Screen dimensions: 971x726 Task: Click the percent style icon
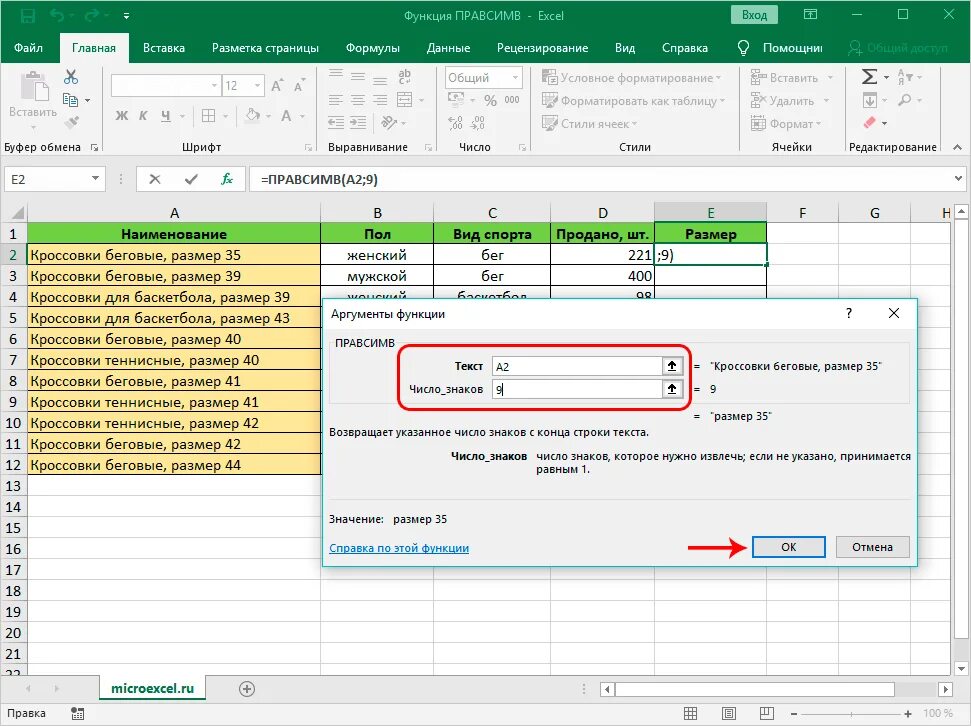tap(490, 100)
